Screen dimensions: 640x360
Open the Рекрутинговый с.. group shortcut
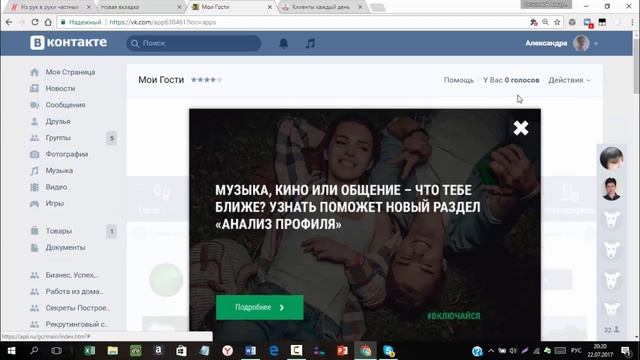77,324
